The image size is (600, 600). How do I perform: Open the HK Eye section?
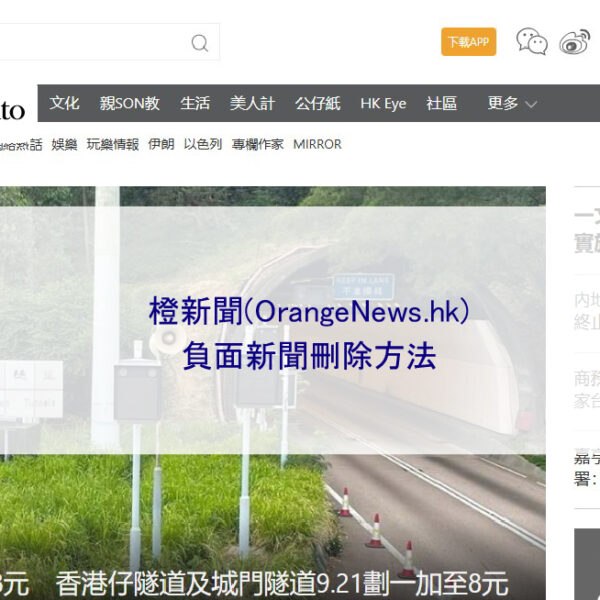click(x=383, y=104)
